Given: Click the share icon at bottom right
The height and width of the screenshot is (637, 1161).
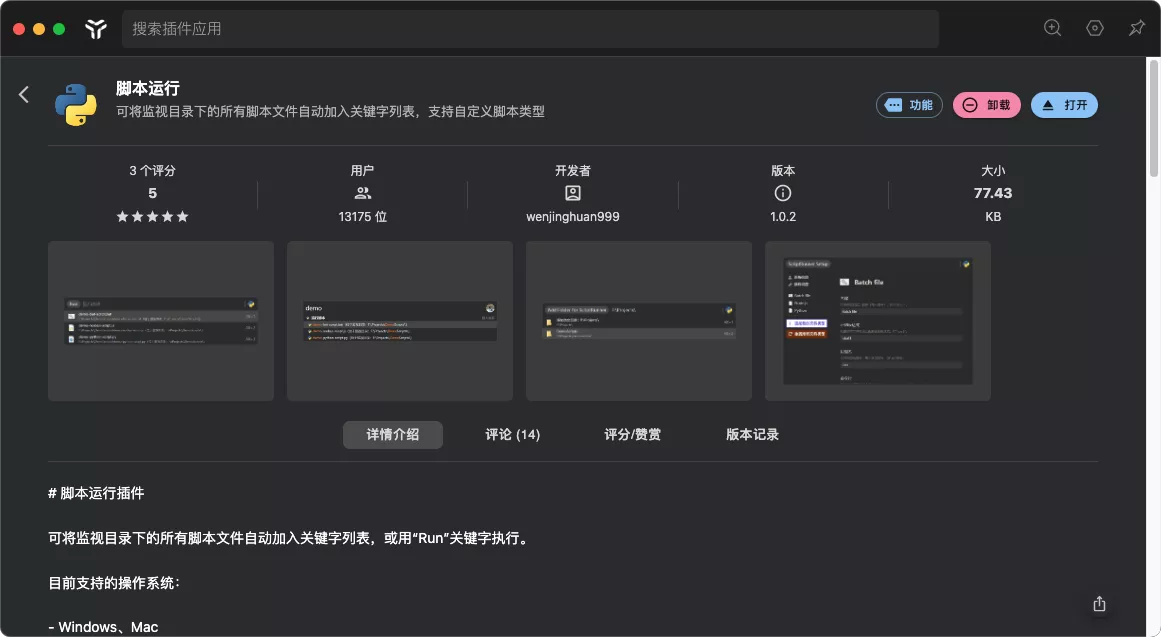Looking at the screenshot, I should pyautogui.click(x=1099, y=603).
